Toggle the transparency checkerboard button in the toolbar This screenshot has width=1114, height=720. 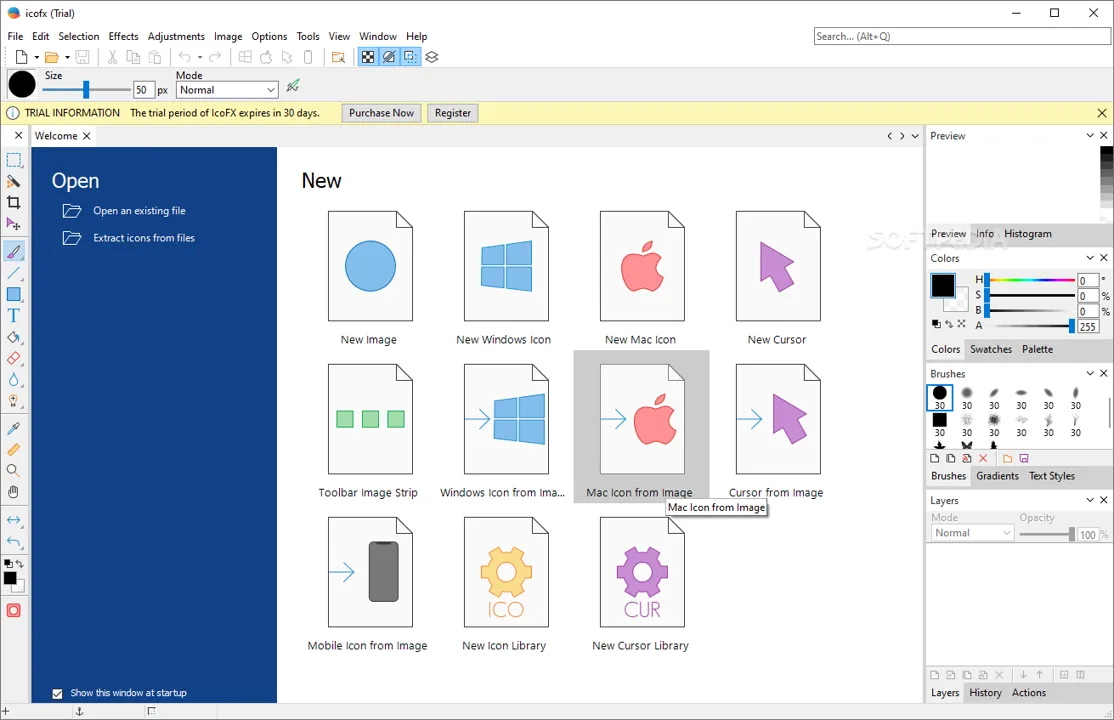pos(367,57)
